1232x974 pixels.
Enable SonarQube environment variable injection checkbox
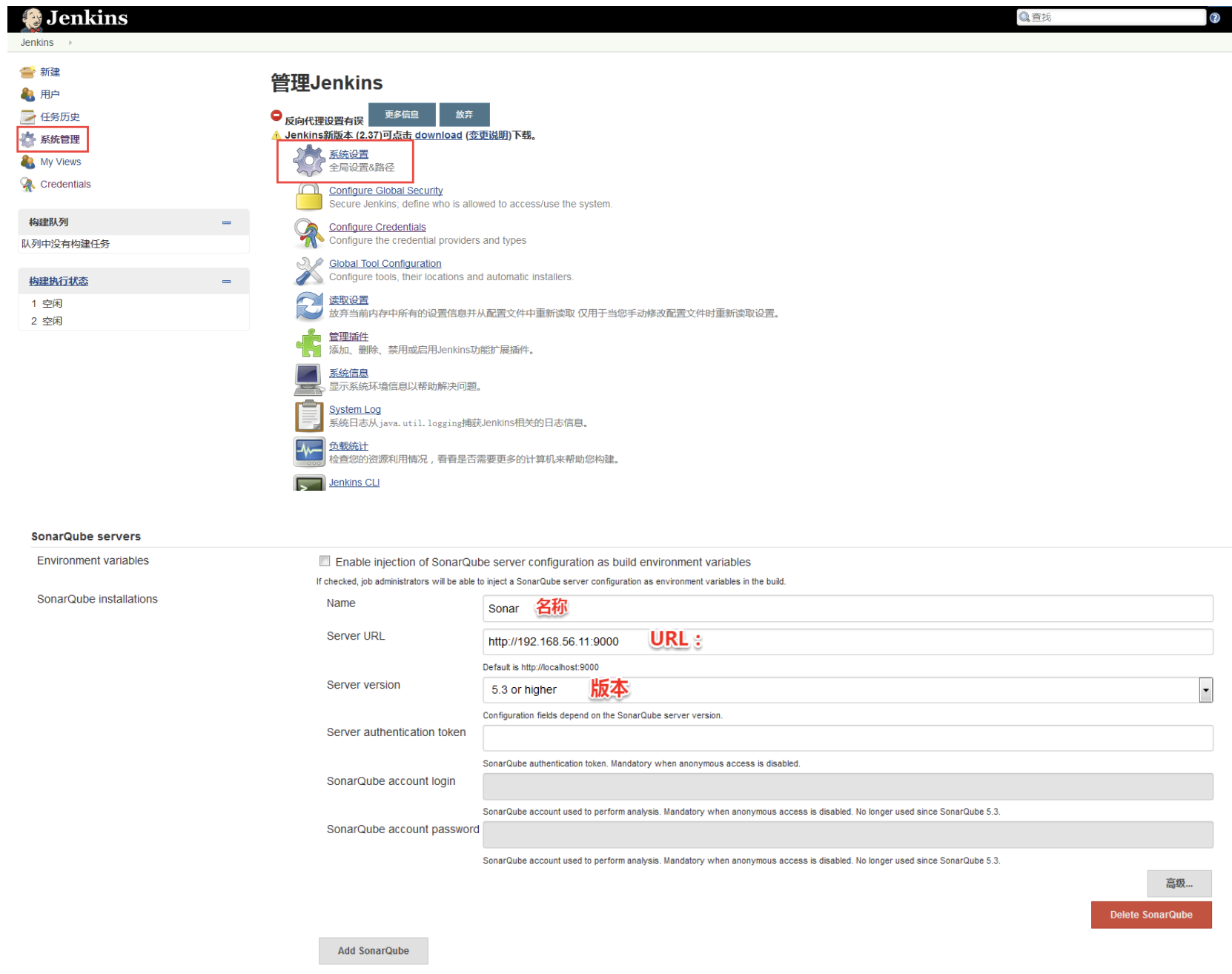coord(325,561)
